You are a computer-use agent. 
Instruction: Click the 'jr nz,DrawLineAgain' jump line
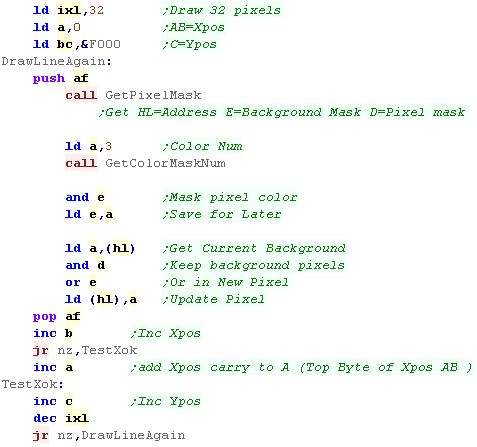point(109,436)
